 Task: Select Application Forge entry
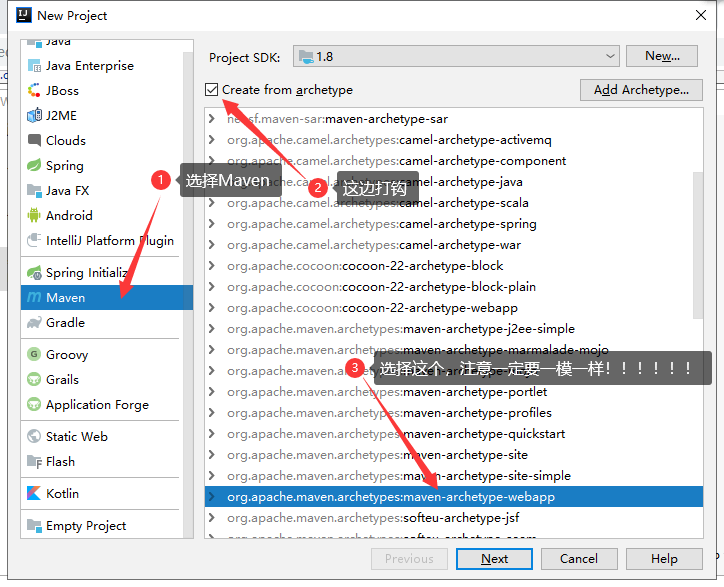point(102,404)
